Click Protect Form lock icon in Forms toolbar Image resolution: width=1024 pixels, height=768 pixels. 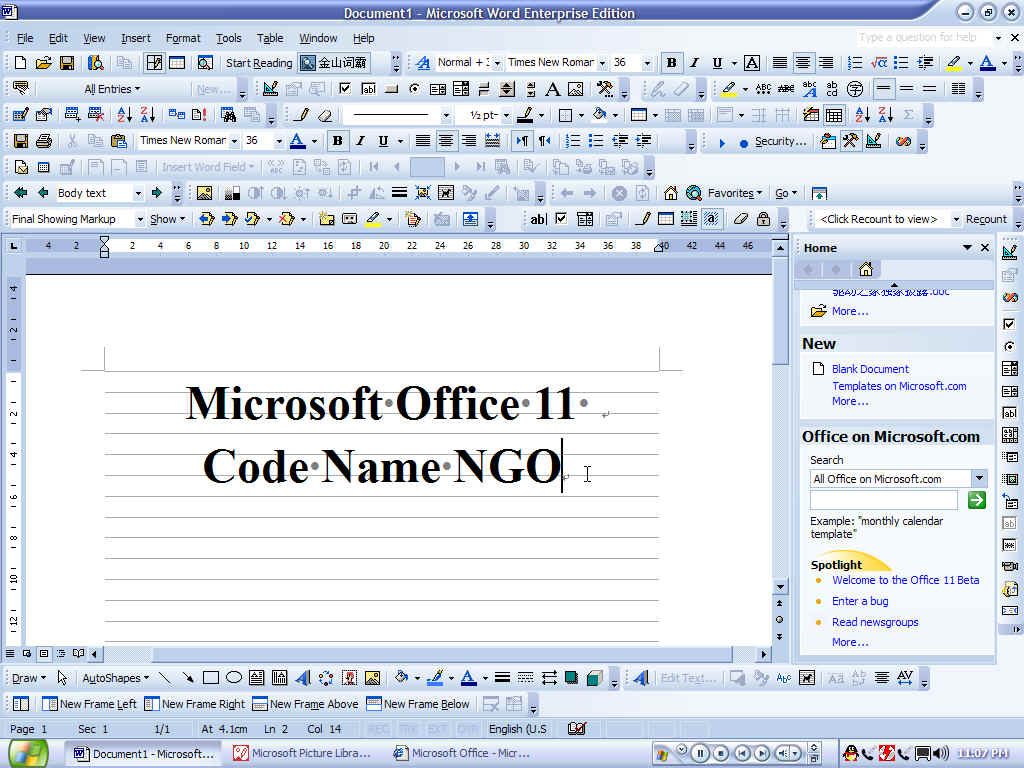(x=763, y=219)
